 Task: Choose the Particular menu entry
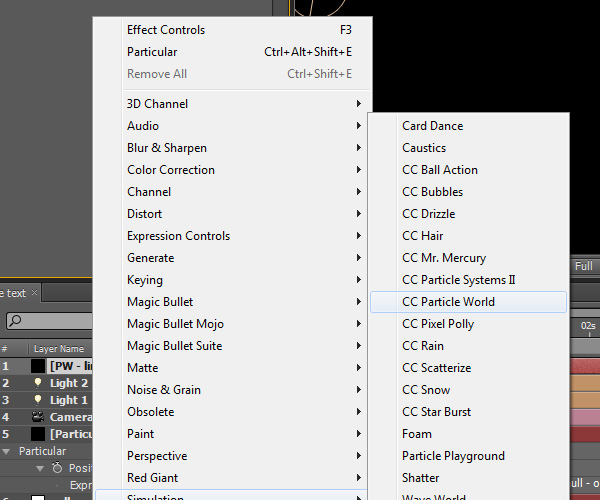pyautogui.click(x=233, y=52)
